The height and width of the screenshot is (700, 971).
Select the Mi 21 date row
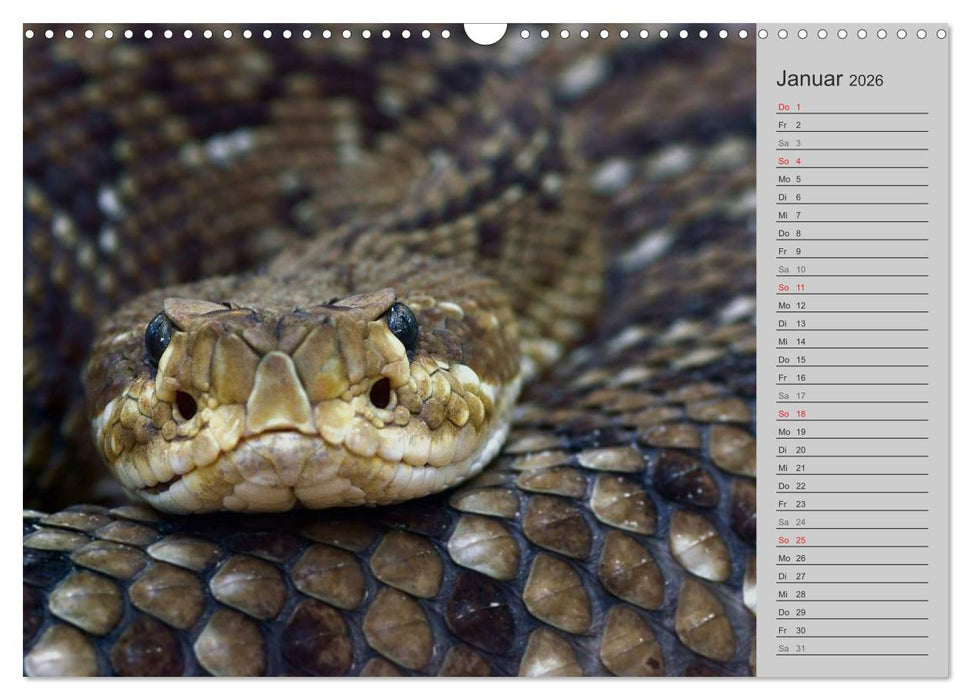pos(851,467)
